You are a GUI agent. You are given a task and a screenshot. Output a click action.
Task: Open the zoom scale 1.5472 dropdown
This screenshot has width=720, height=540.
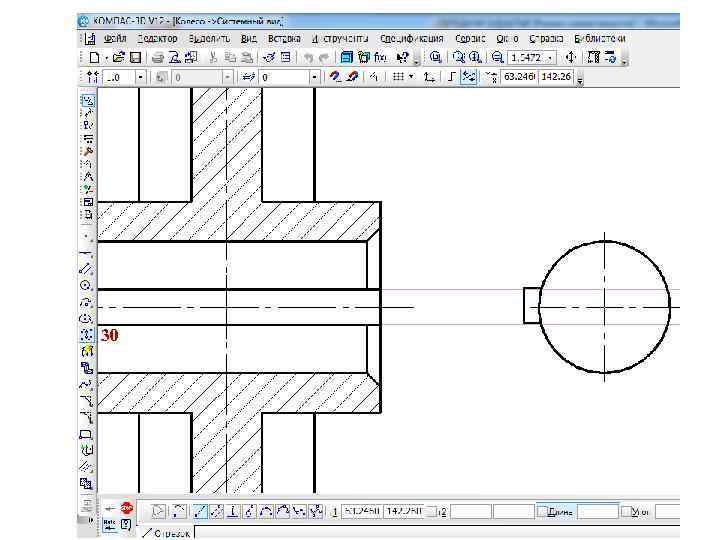[x=551, y=58]
